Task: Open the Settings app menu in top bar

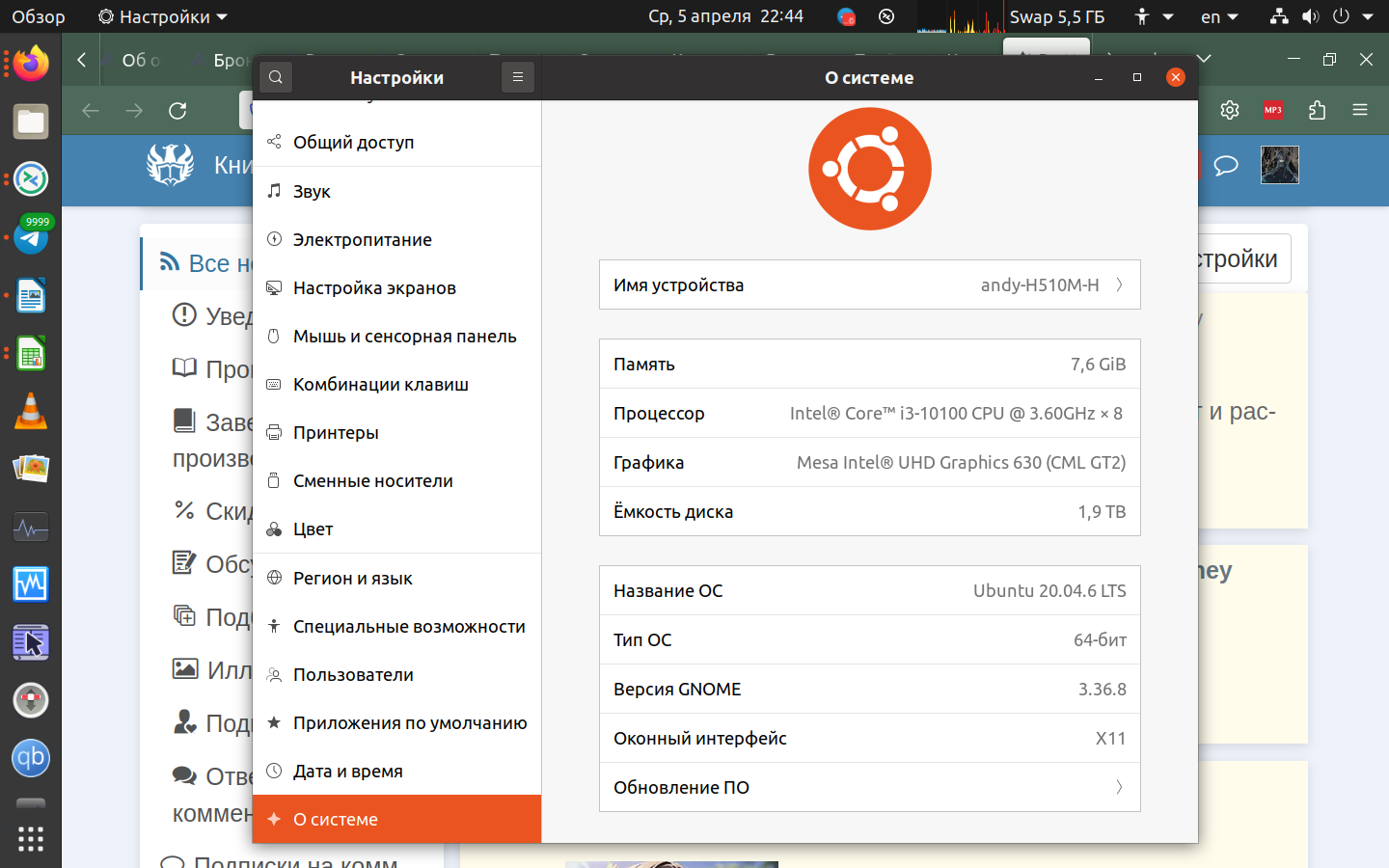Action: click(x=163, y=16)
